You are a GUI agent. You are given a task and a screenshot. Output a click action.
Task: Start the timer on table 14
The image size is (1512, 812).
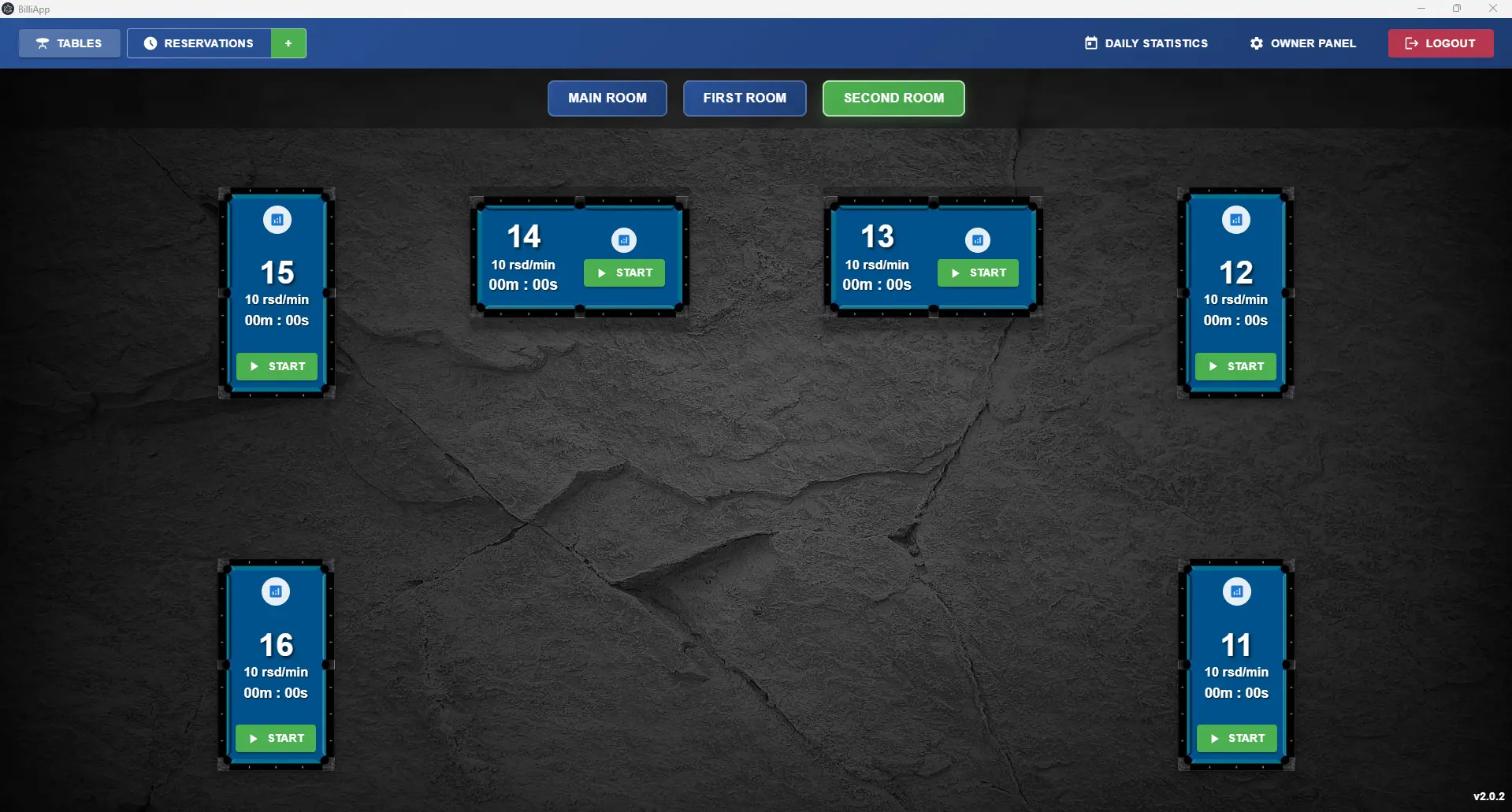624,273
